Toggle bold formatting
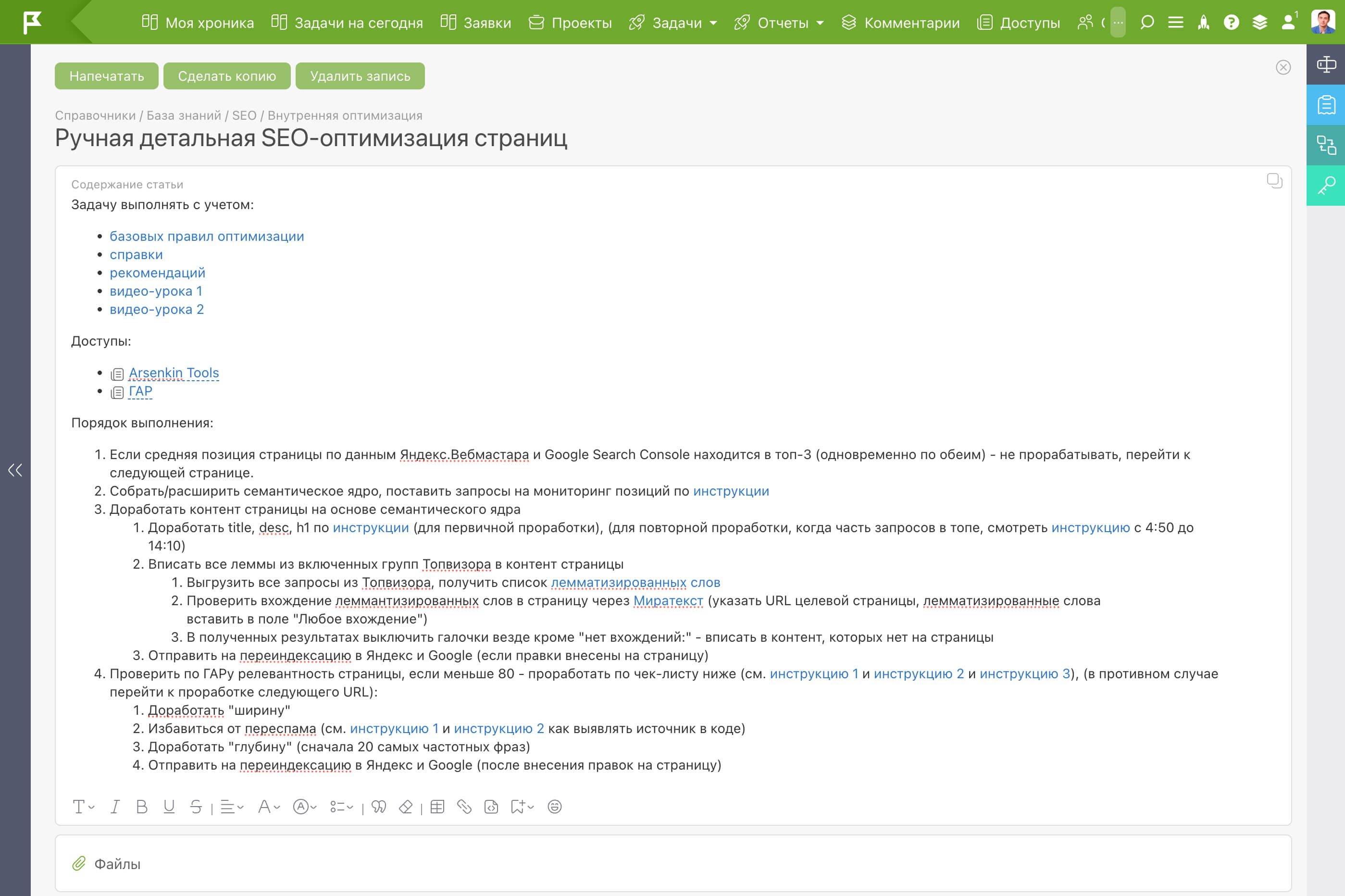 142,806
